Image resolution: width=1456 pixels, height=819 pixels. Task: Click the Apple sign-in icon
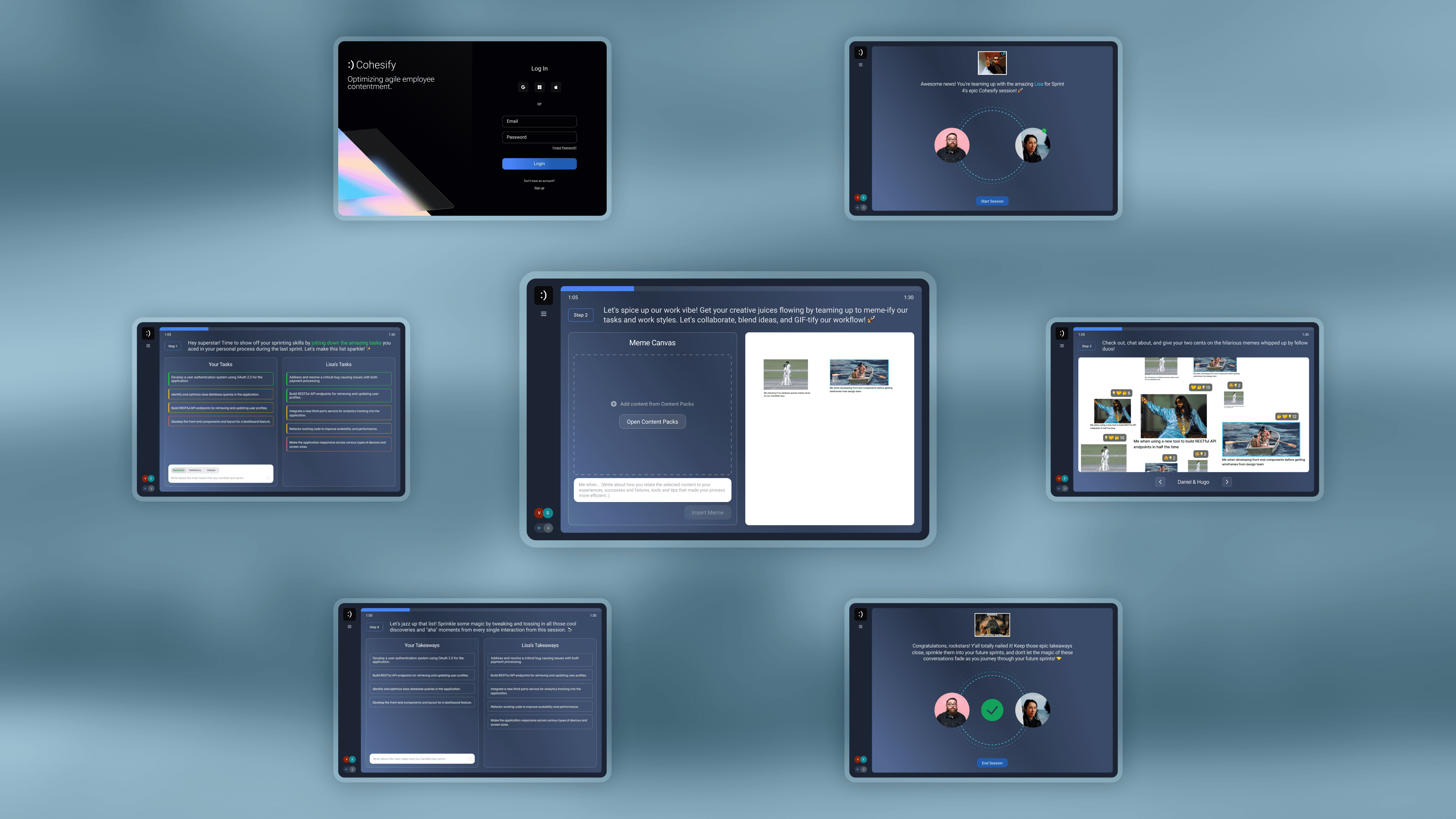tap(556, 87)
